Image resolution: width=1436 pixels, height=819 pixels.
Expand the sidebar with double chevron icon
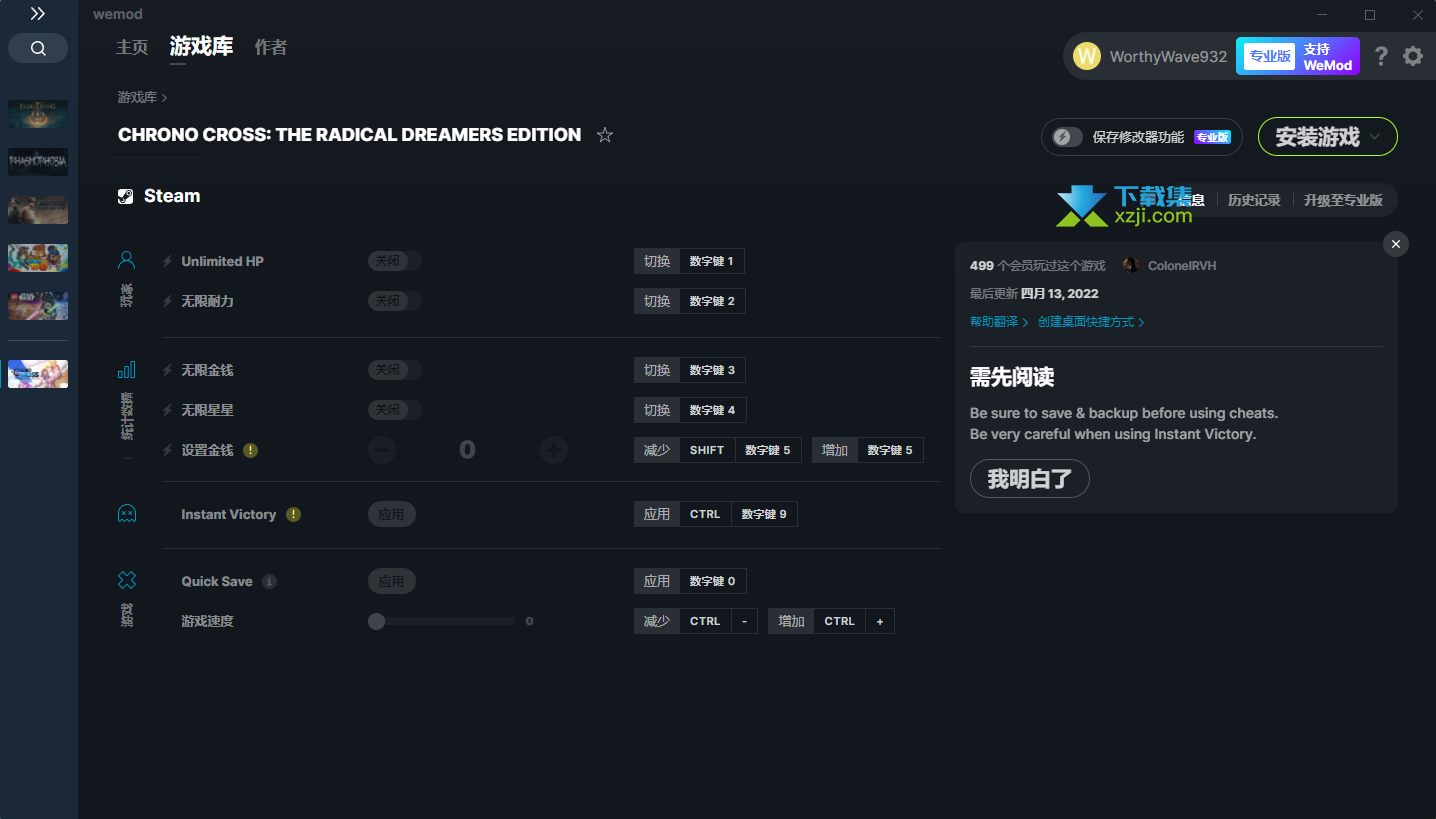38,14
